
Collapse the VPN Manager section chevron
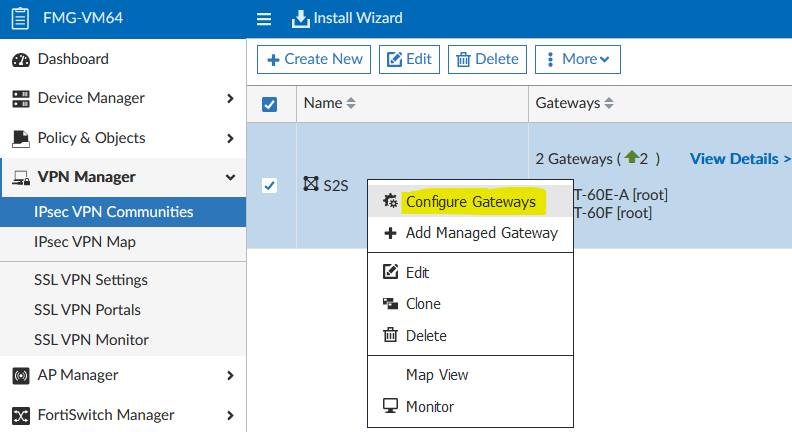(230, 178)
